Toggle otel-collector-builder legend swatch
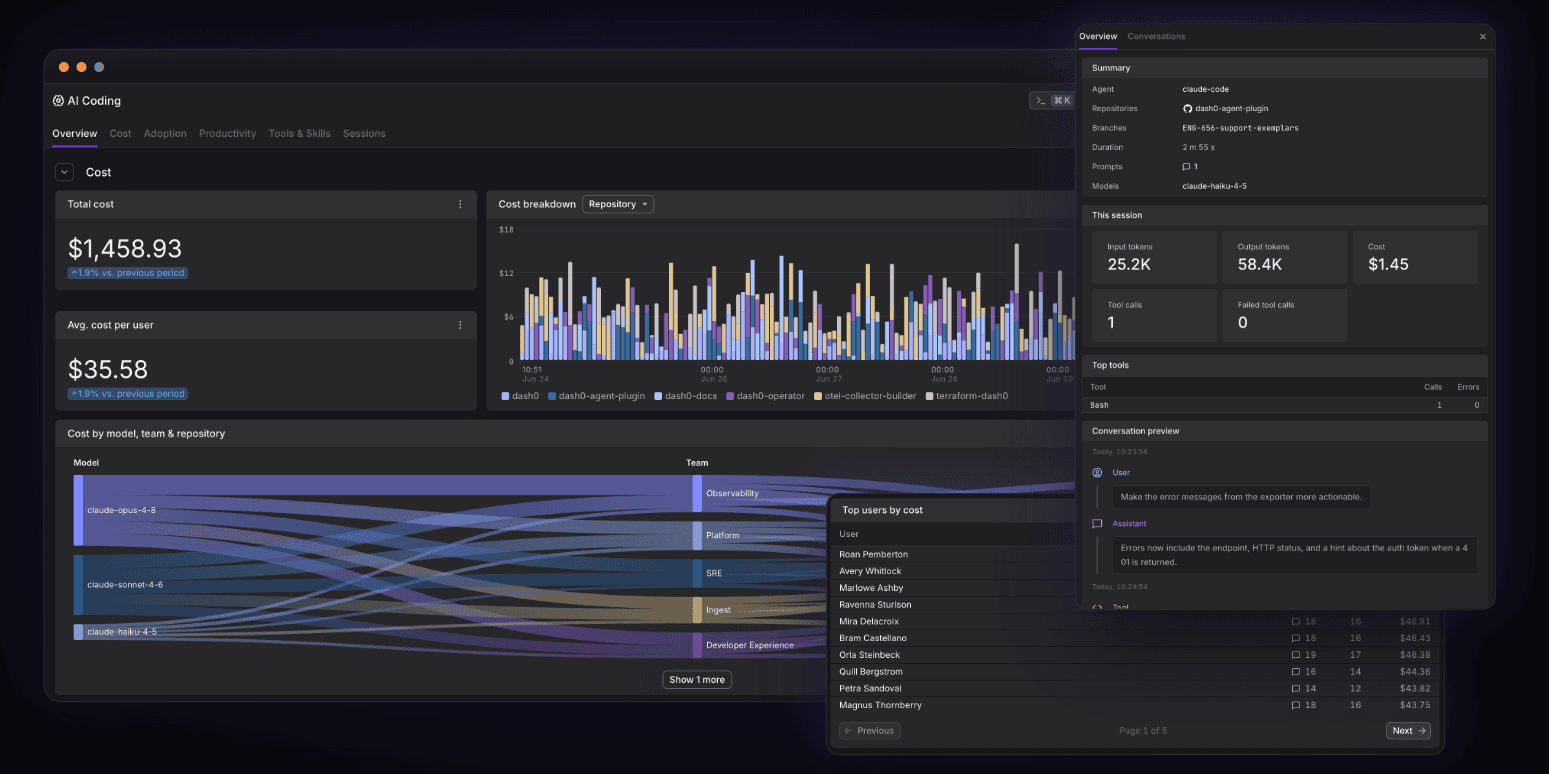The image size is (1549, 774). pos(817,396)
